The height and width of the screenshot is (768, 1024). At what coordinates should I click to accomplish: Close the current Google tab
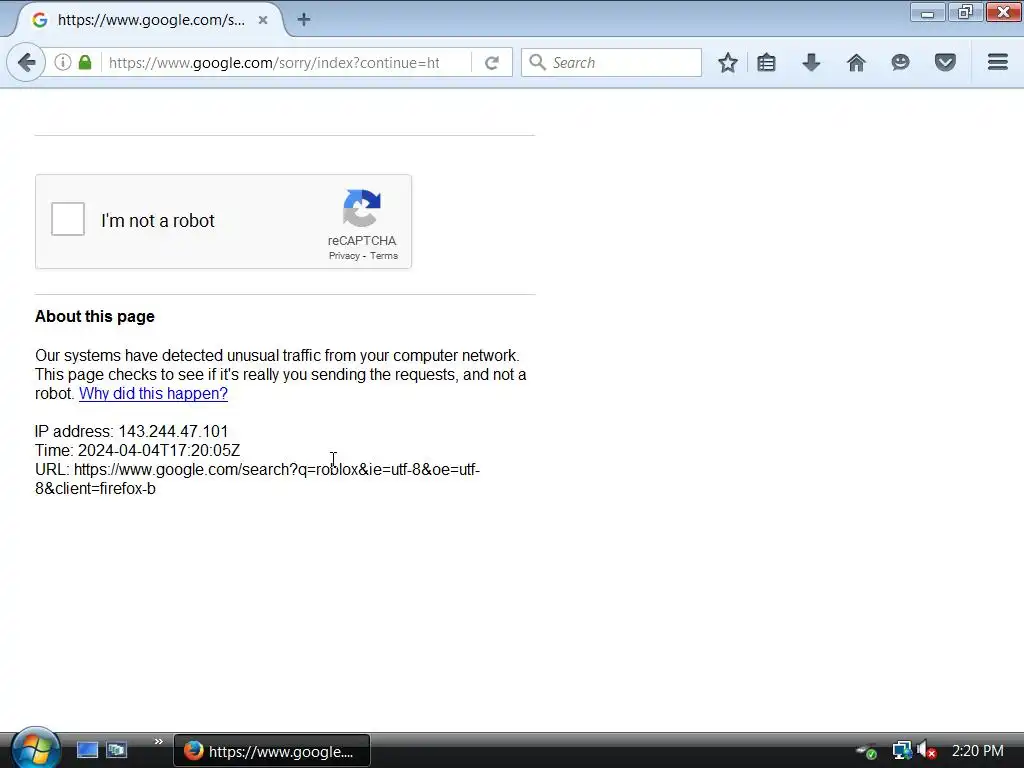tap(263, 20)
